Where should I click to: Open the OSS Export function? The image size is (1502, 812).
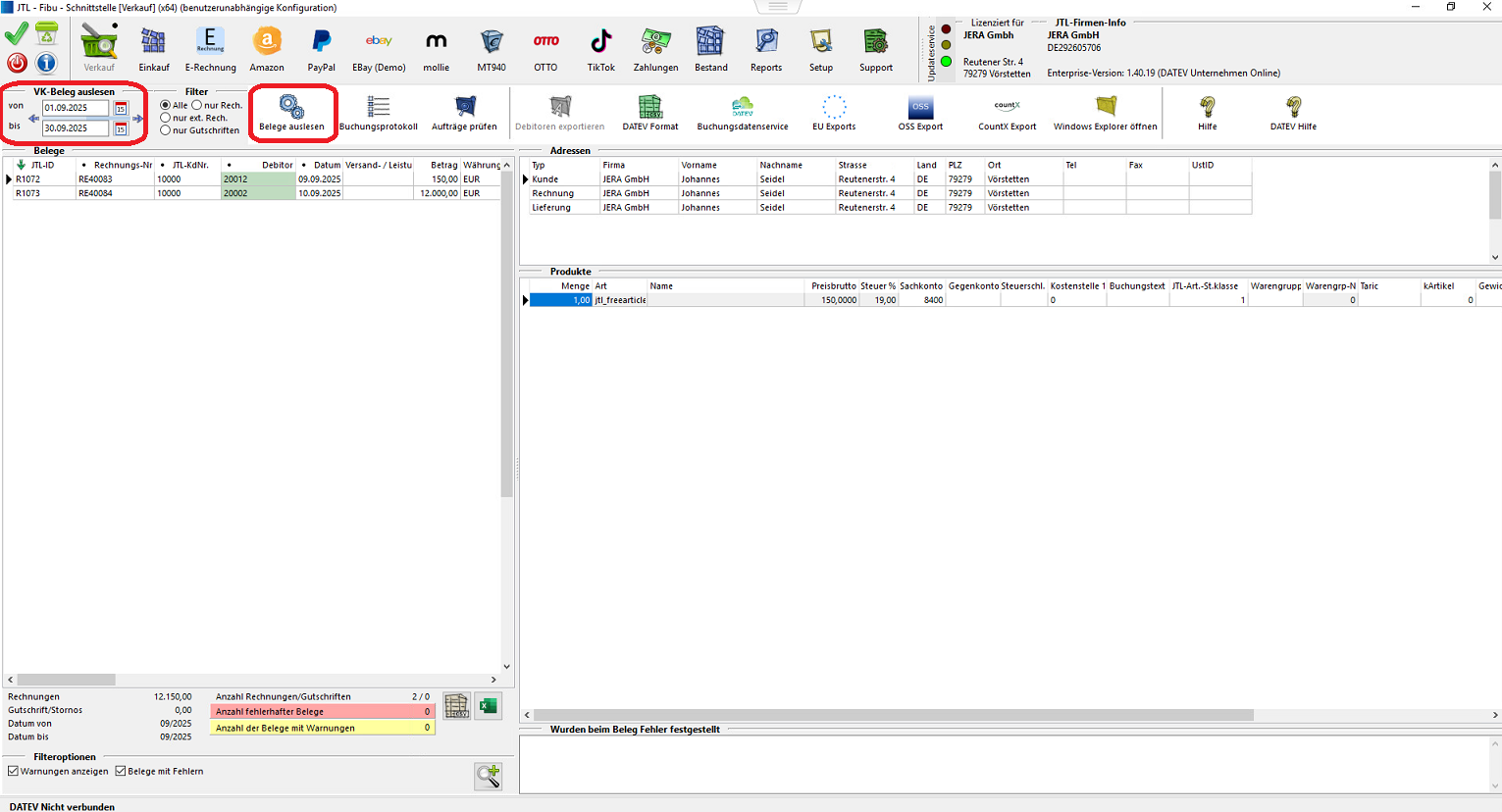919,108
